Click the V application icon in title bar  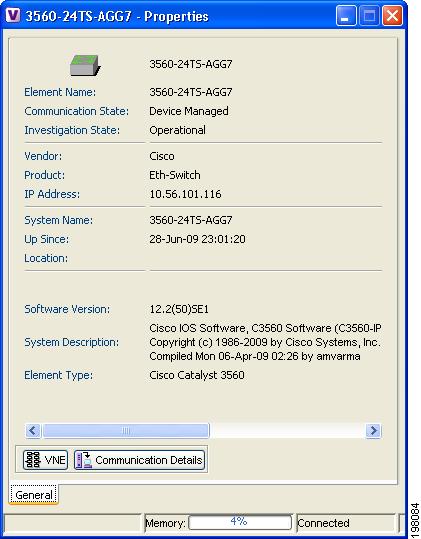point(13,15)
